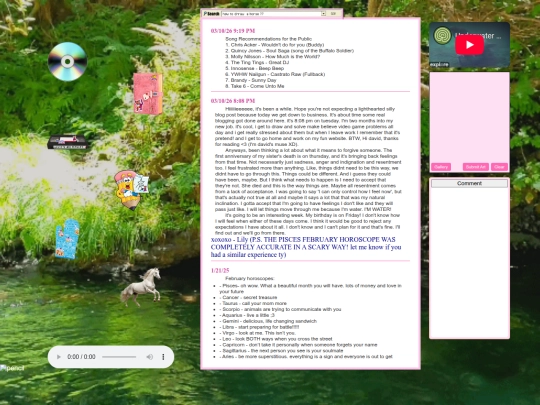Click the Submit Art button
This screenshot has height=405, width=540.
coord(476,167)
